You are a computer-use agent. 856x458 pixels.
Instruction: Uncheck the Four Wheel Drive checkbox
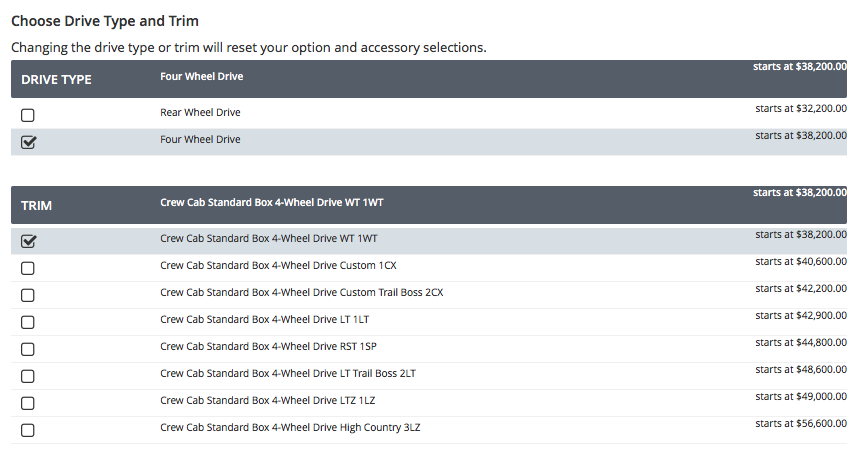pyautogui.click(x=28, y=142)
